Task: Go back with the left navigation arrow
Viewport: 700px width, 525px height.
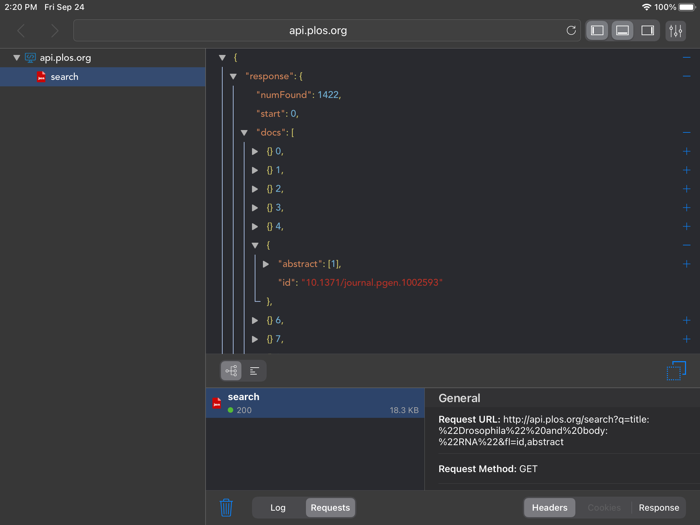Action: (21, 31)
